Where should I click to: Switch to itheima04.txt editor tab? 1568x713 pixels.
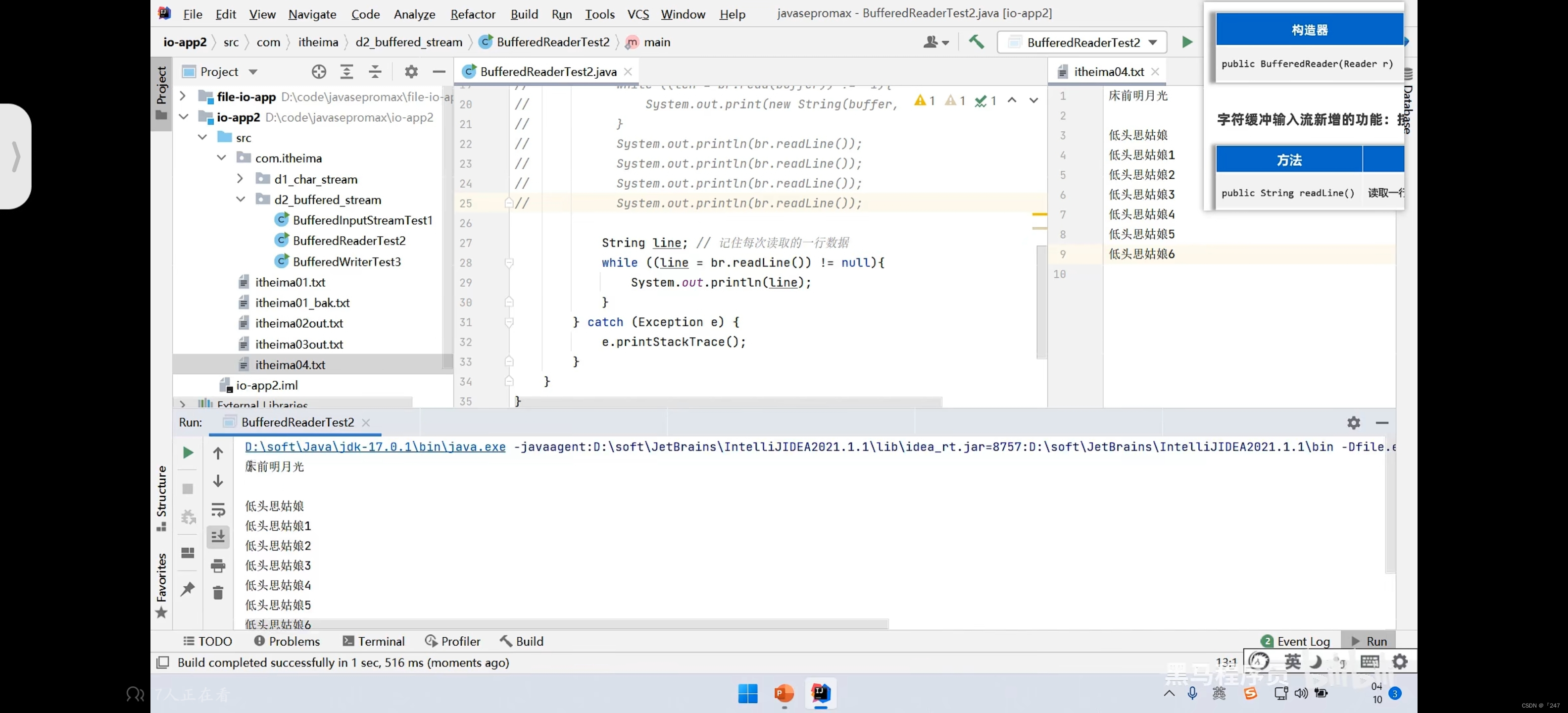coord(1108,72)
